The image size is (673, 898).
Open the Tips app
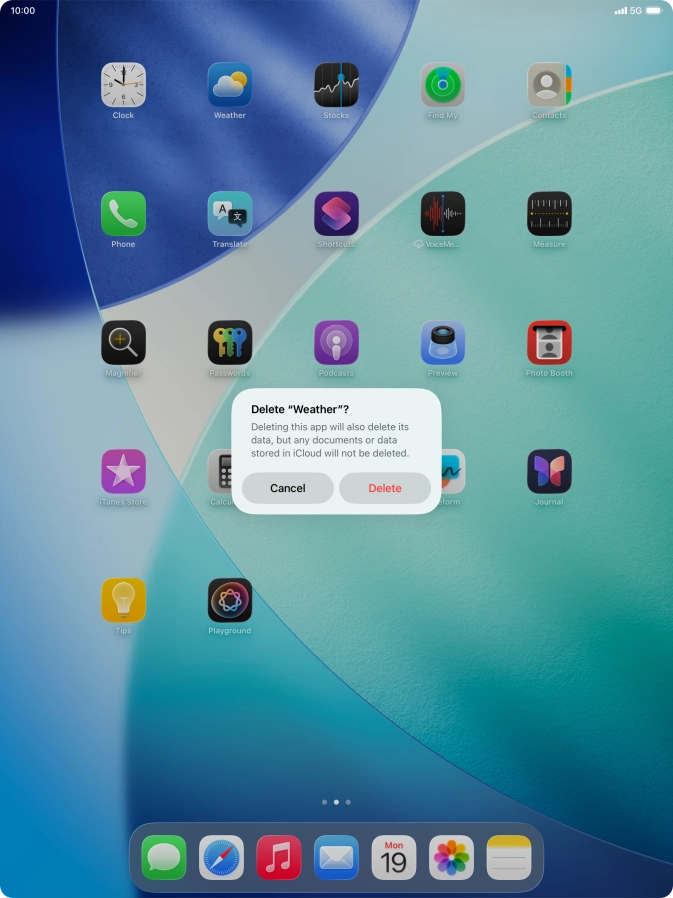(123, 600)
